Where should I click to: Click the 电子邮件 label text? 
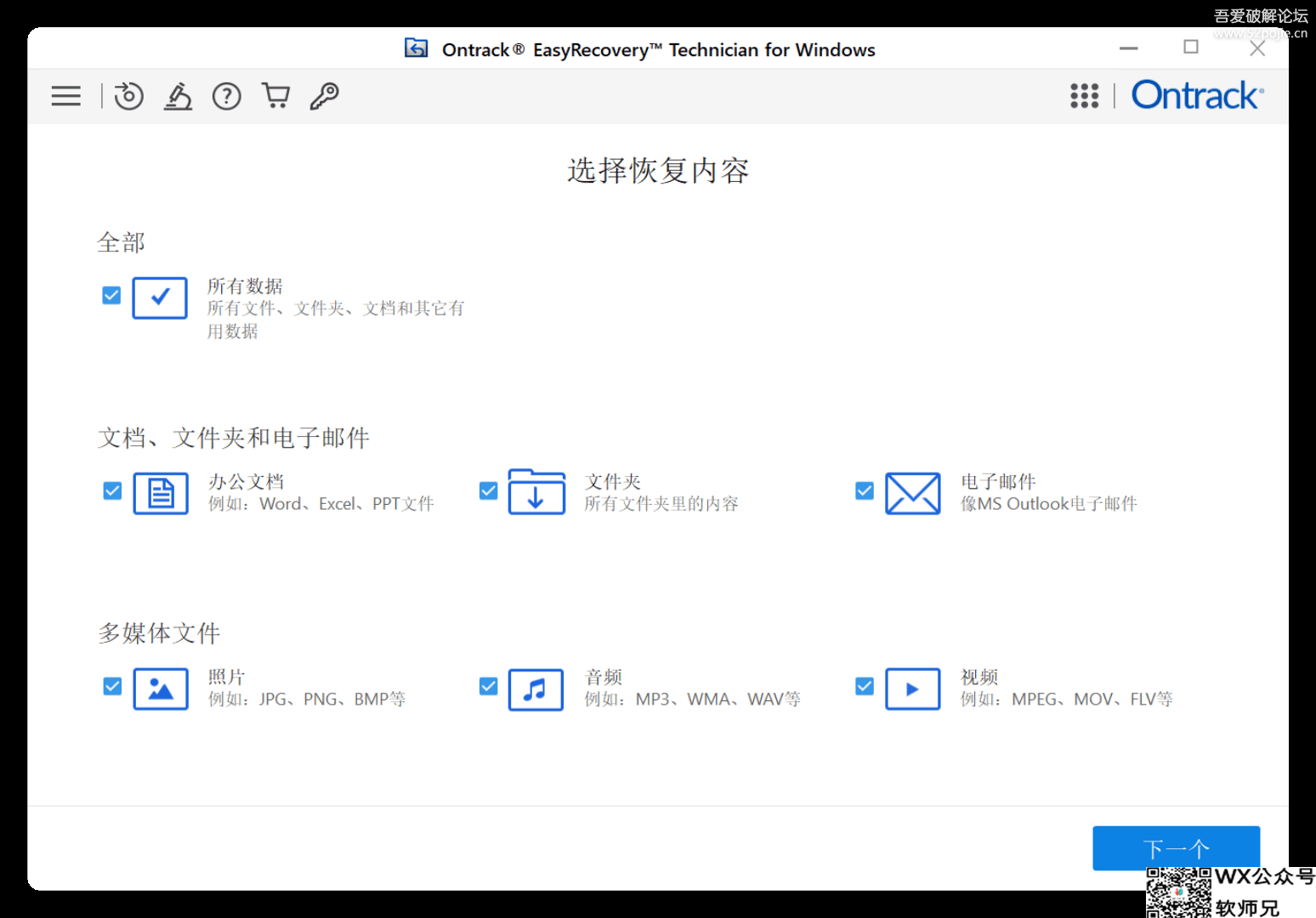(x=998, y=482)
